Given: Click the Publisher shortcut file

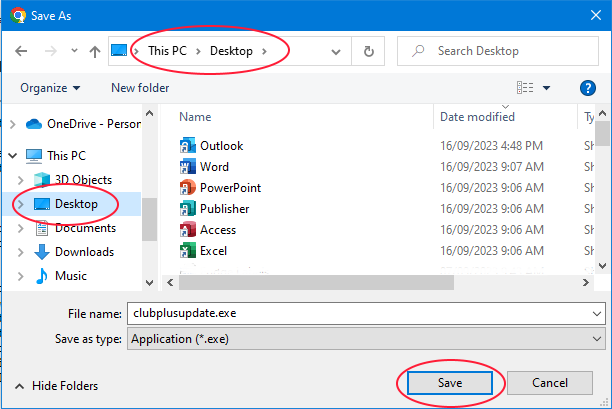Looking at the screenshot, I should coord(224,209).
